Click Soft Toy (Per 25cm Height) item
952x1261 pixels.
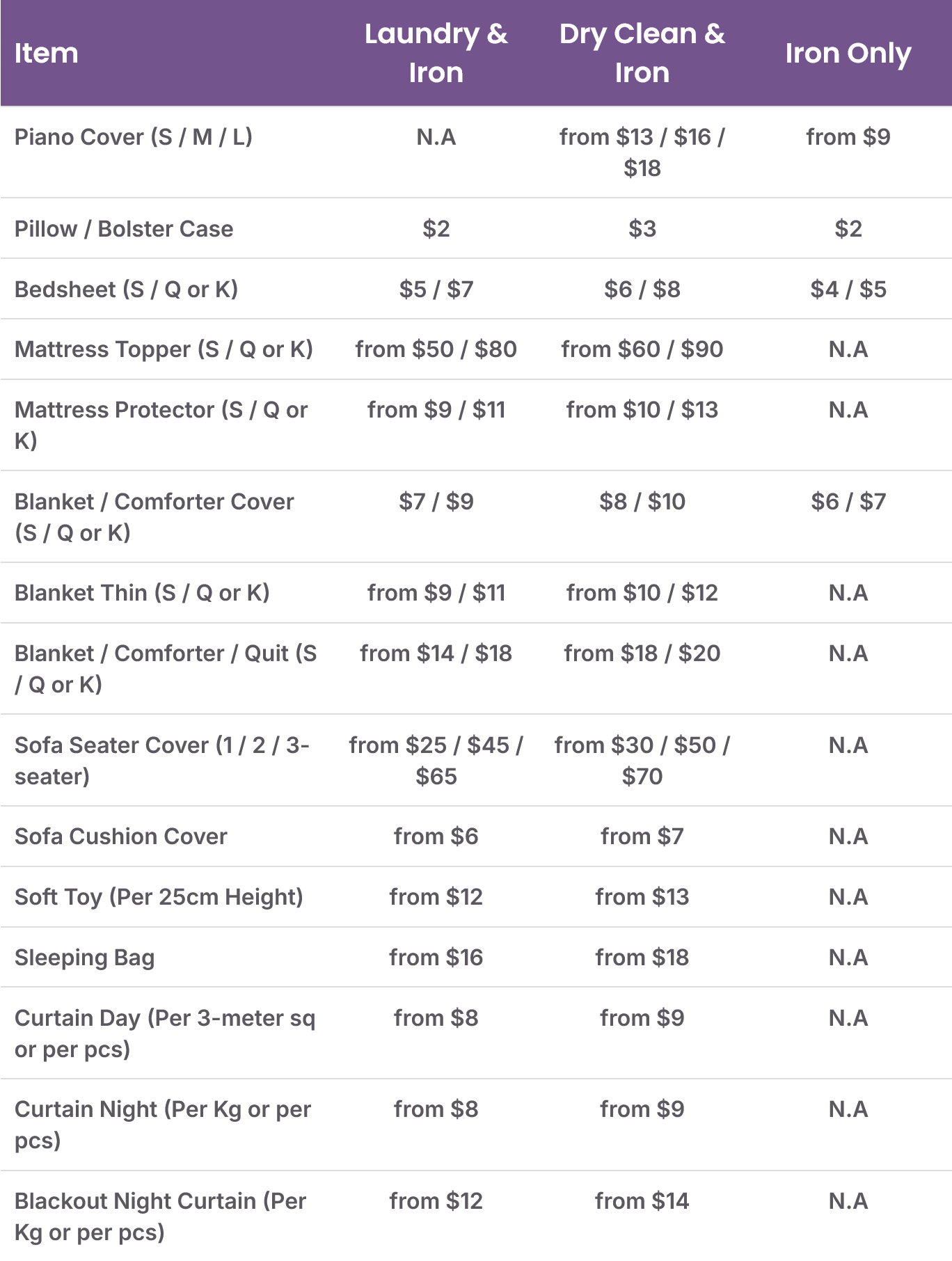point(159,897)
